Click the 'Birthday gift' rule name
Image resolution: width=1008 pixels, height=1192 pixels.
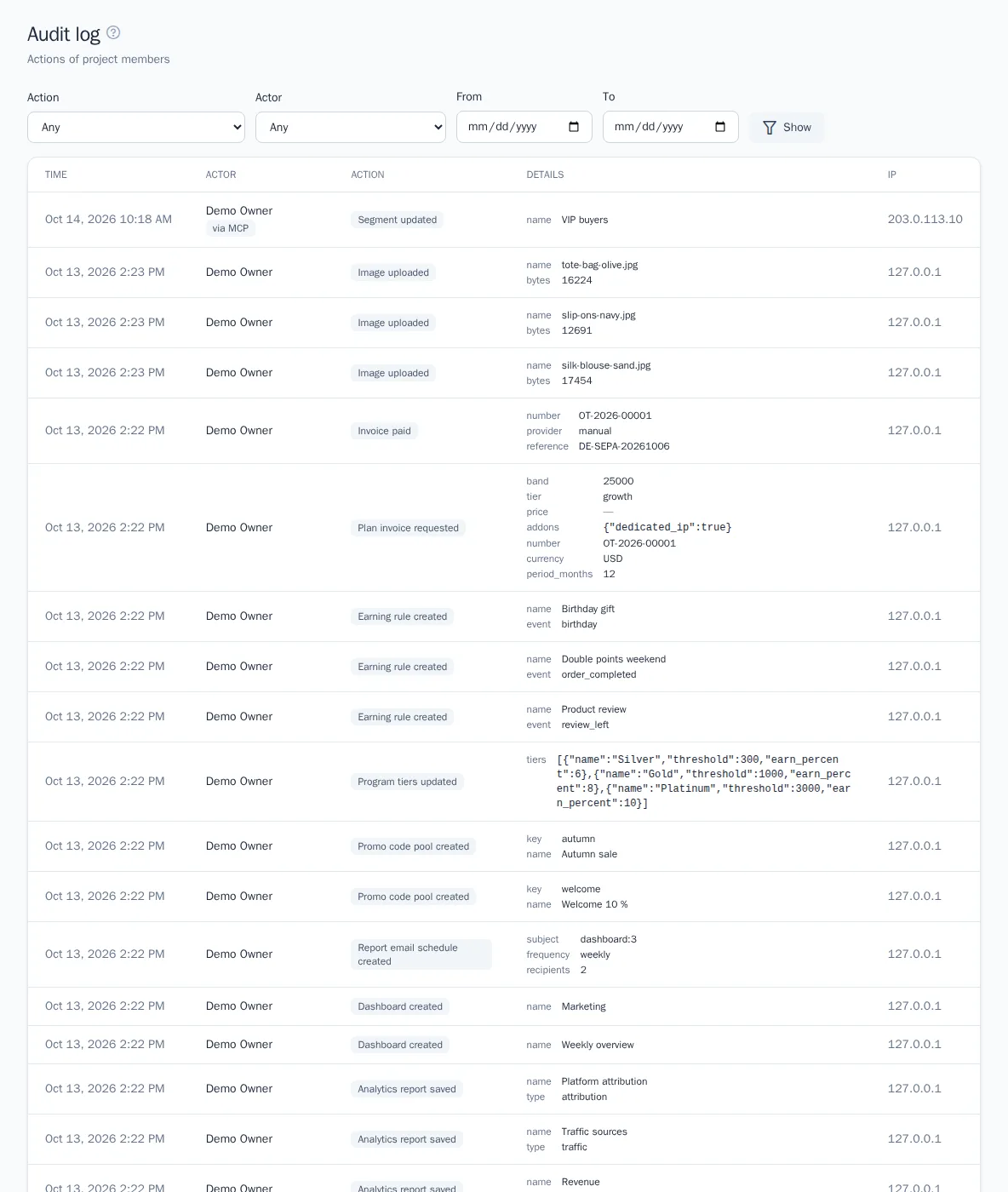588,609
